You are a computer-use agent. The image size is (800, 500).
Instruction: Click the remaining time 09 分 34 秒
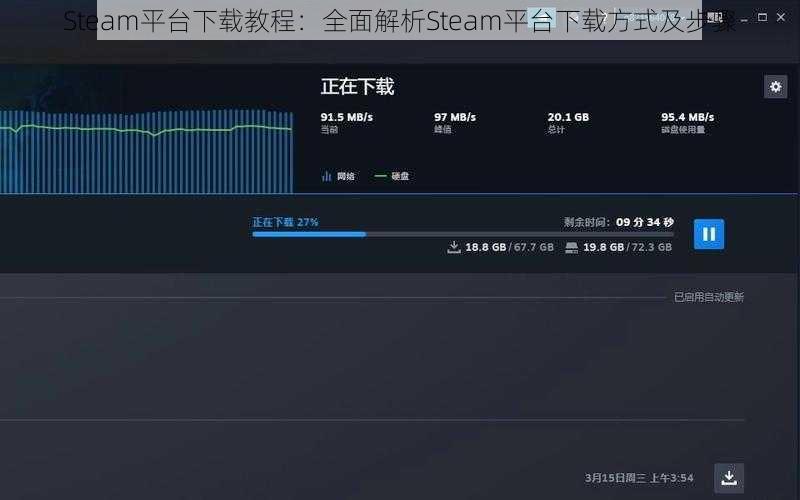[644, 222]
